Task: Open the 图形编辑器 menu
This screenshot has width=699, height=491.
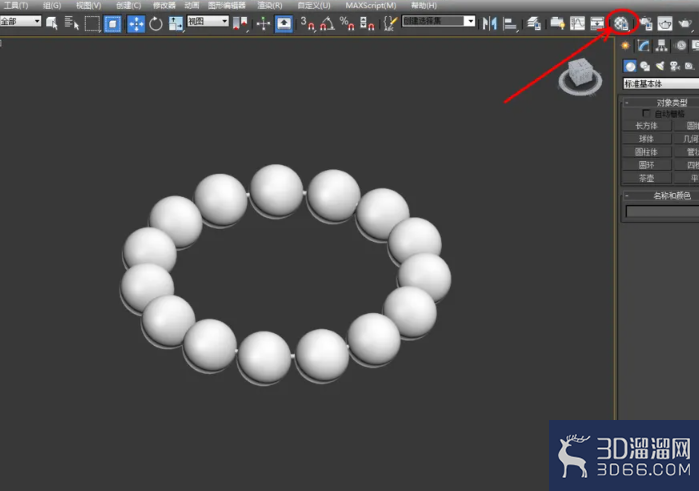Action: (x=226, y=5)
